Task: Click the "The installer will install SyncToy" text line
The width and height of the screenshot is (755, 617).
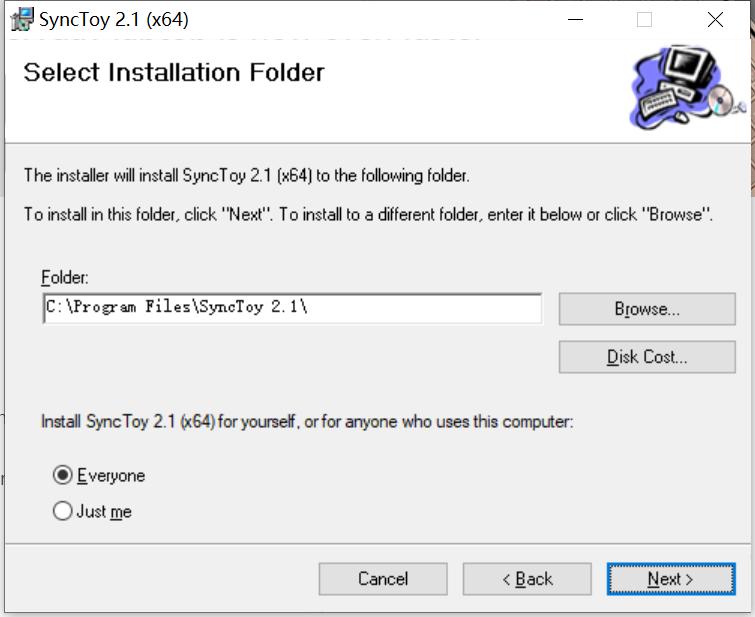Action: (247, 176)
